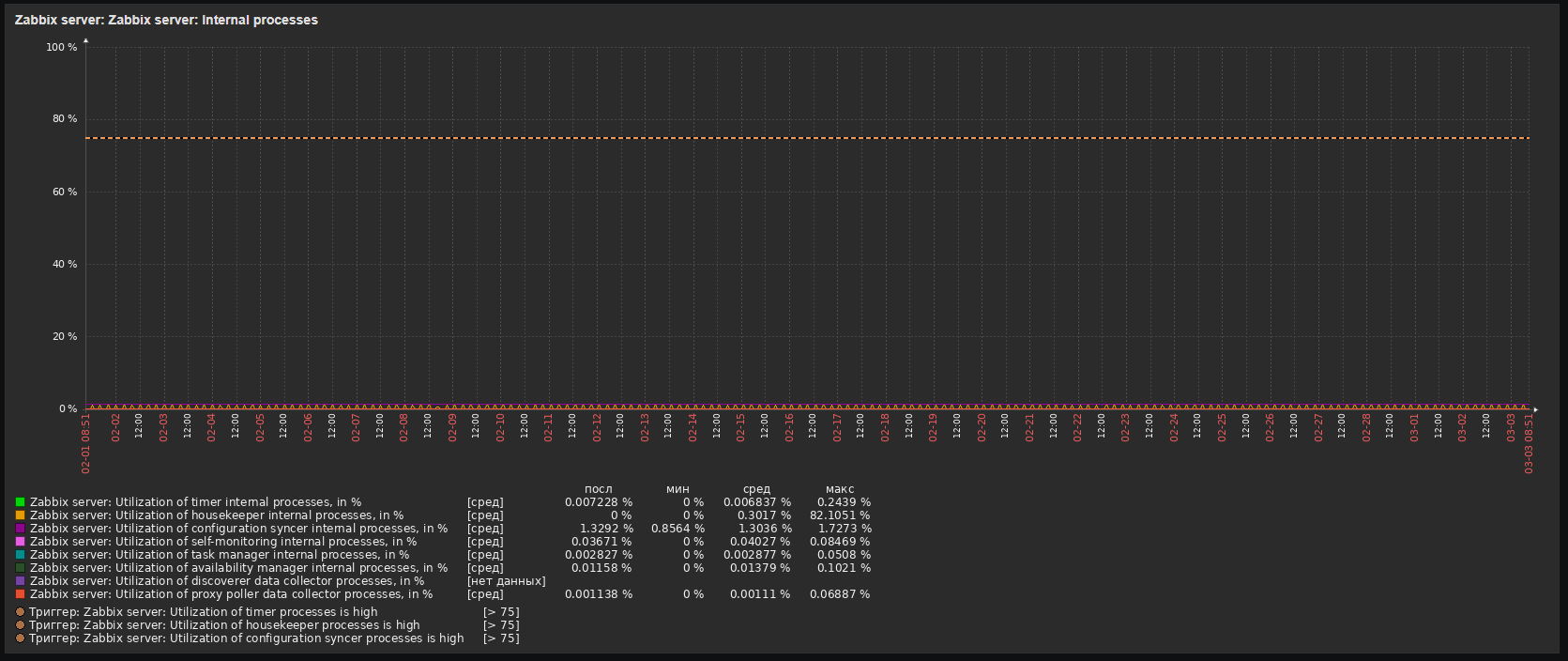Click the end timestamp '03-03 08:51'
This screenshot has height=661, width=1568.
click(1529, 443)
